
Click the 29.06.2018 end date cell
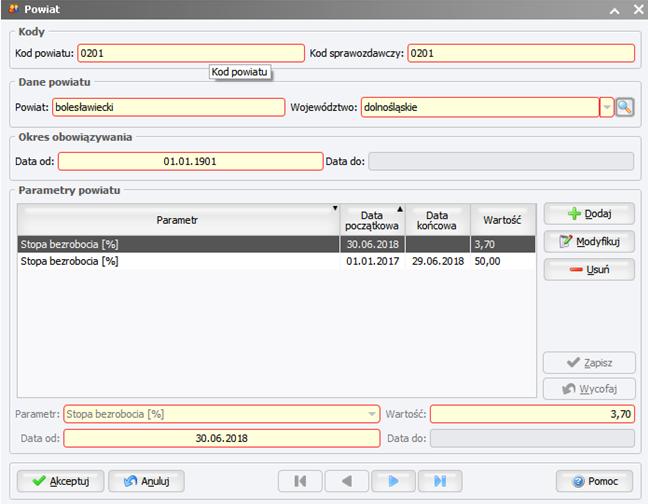click(x=438, y=261)
